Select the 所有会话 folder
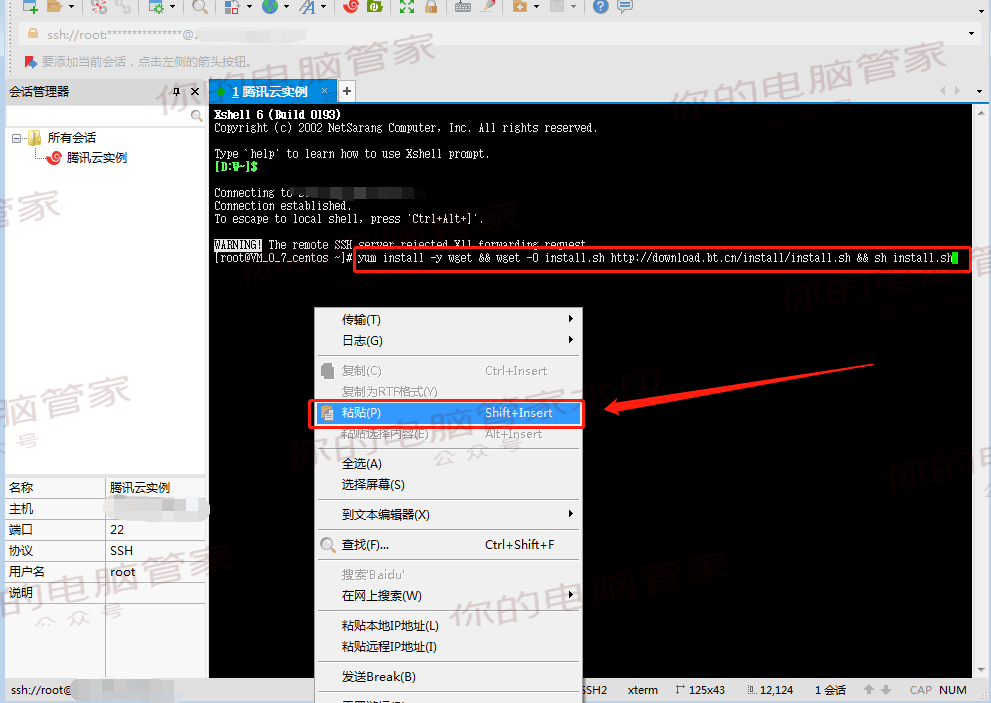The image size is (991, 703). [71, 138]
